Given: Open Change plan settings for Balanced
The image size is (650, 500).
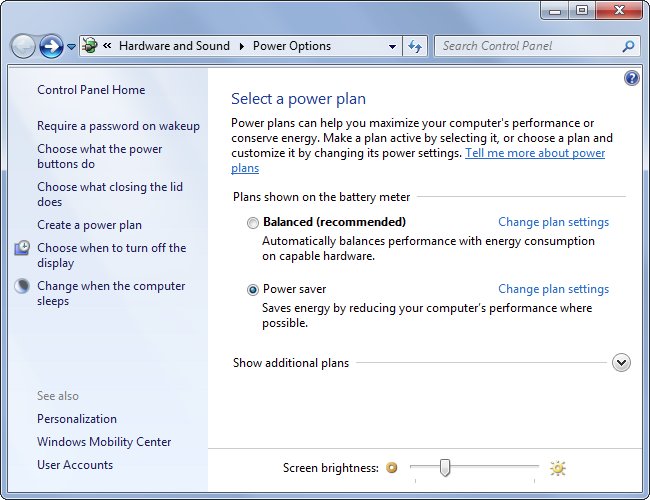Looking at the screenshot, I should tap(553, 222).
